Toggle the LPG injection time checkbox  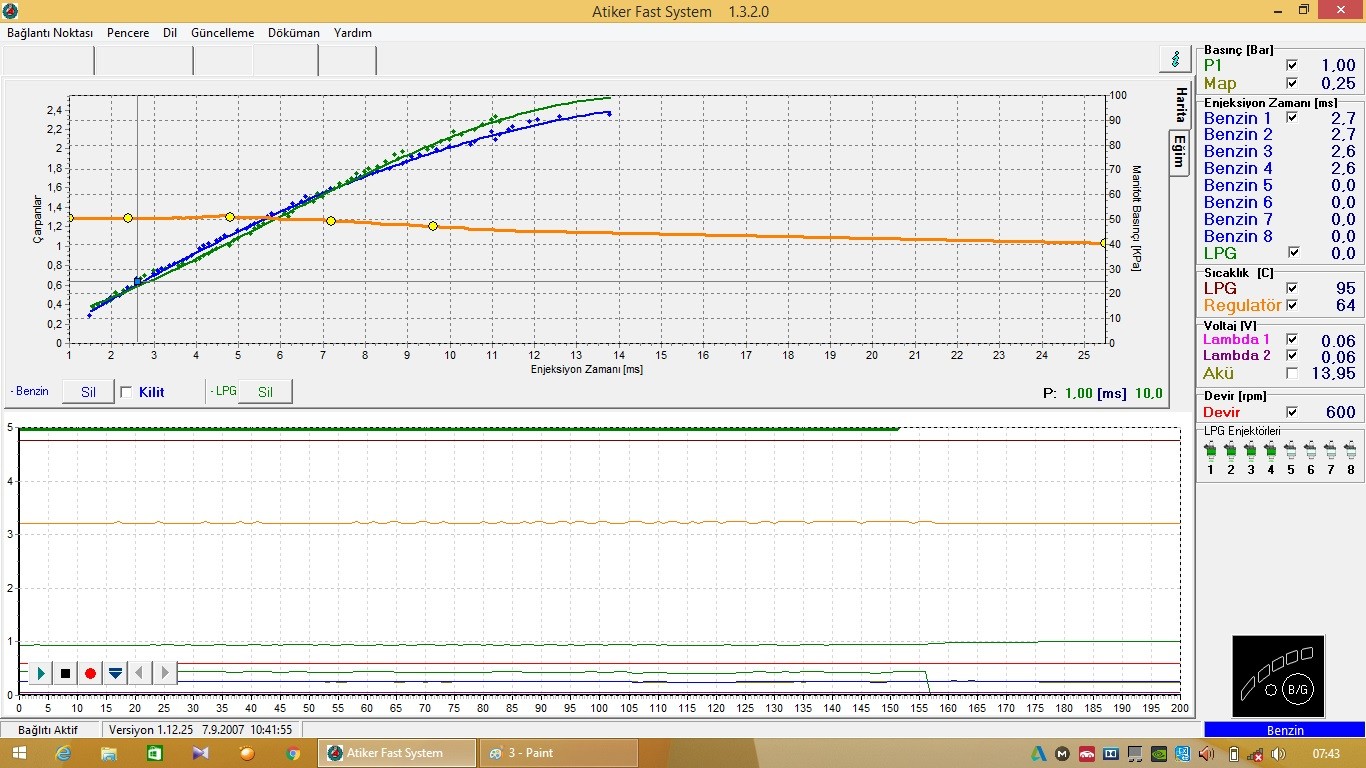1292,253
